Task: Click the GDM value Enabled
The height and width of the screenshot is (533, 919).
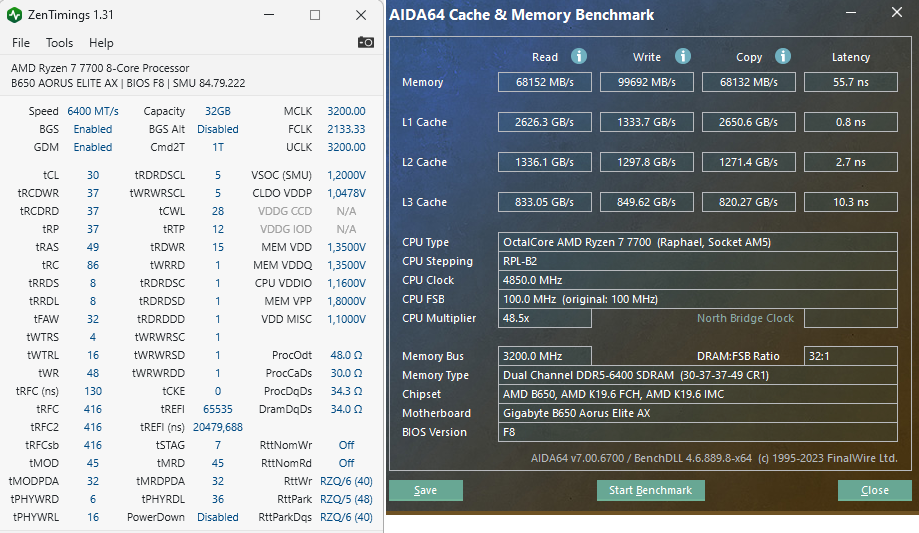Action: point(93,147)
